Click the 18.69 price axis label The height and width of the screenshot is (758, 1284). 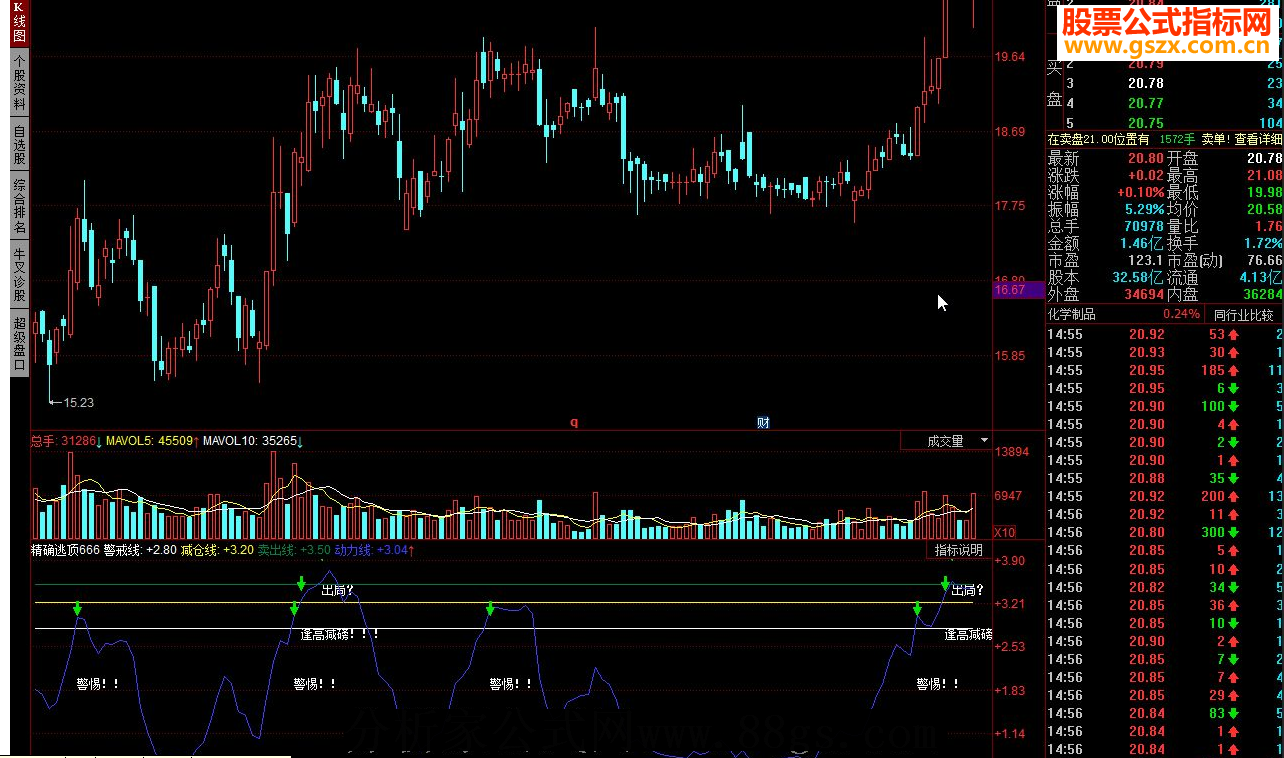pos(1010,132)
